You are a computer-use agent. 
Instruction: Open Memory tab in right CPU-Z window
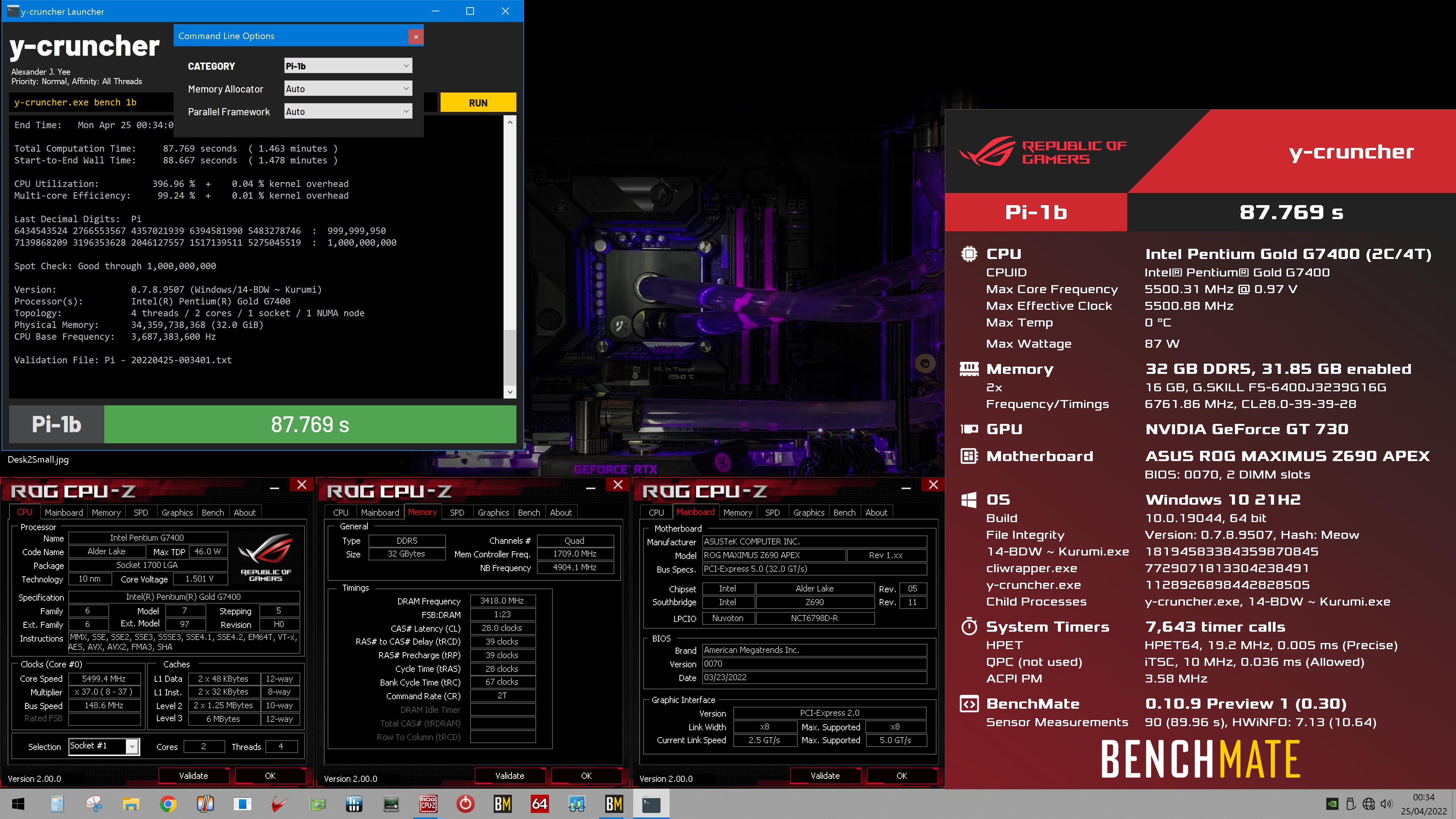[737, 512]
